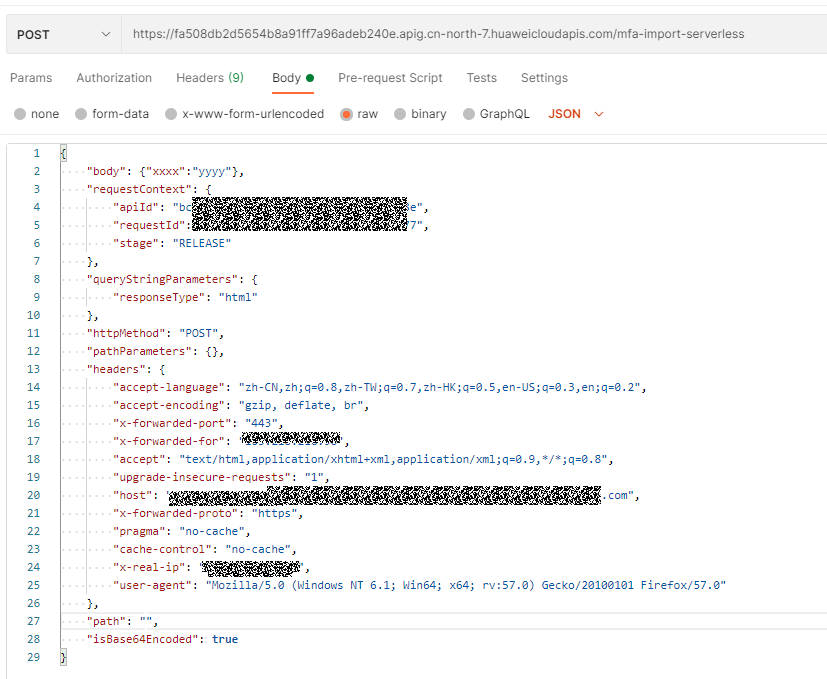
Task: Go to the Headers (9) tab
Action: point(209,78)
